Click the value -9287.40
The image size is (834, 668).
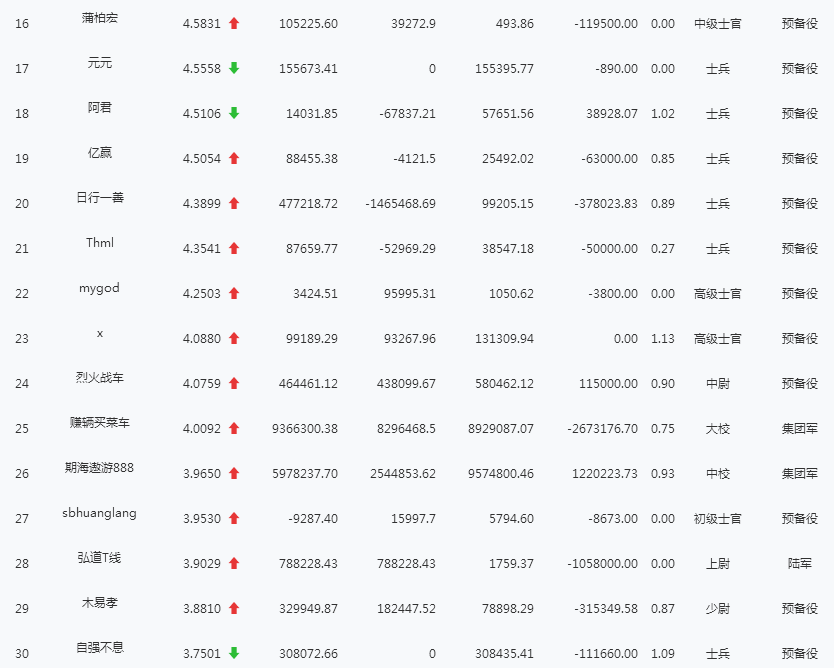click(313, 519)
